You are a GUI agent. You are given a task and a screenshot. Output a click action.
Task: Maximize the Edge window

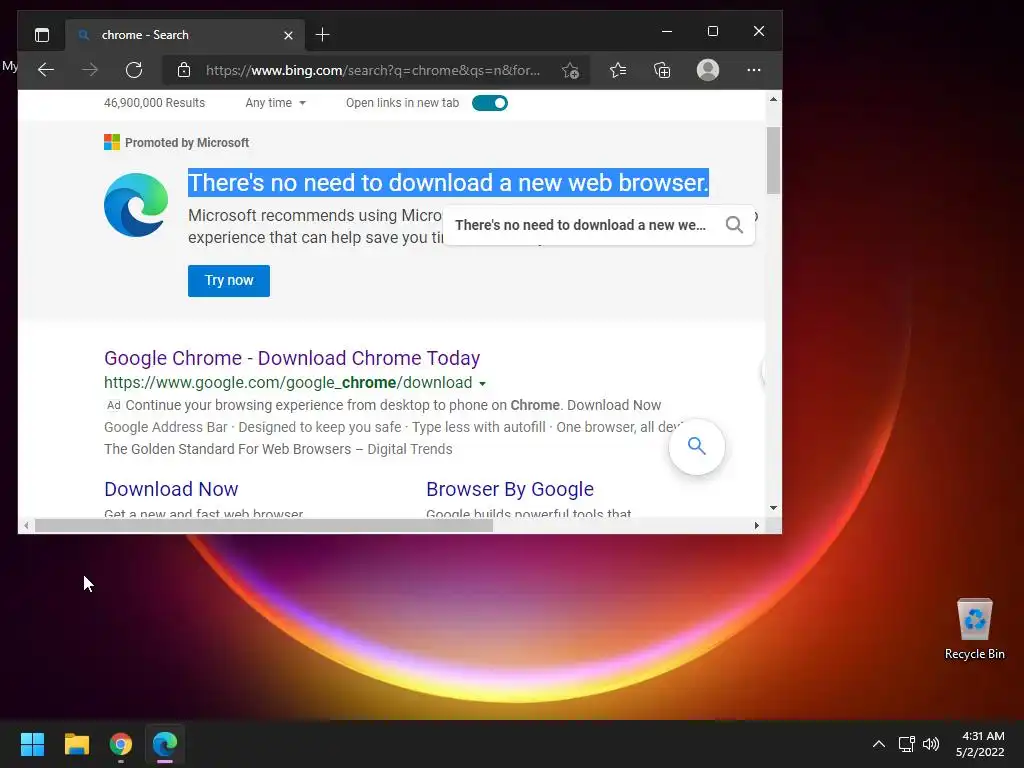712,31
